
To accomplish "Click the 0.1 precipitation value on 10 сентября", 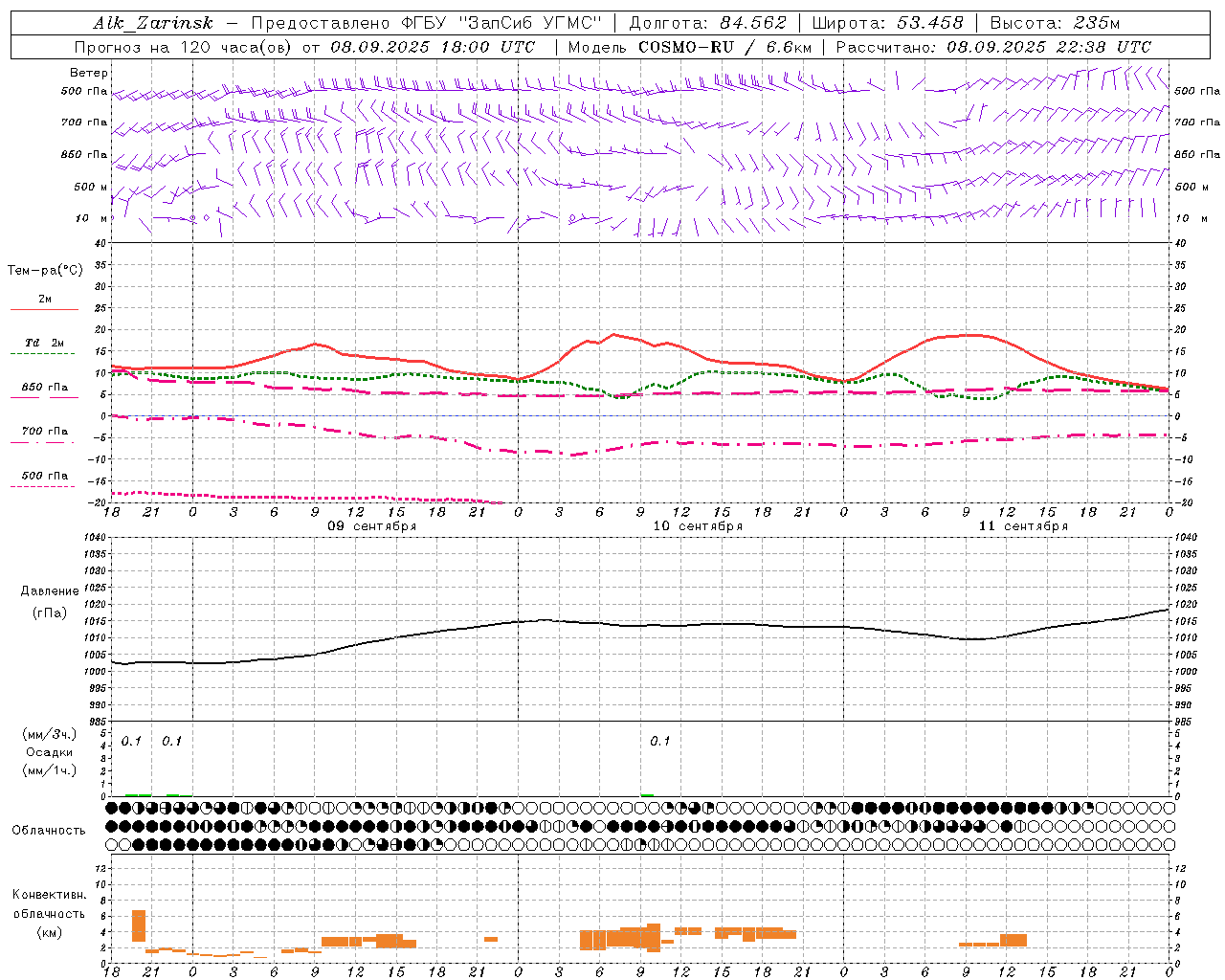I will point(659,742).
